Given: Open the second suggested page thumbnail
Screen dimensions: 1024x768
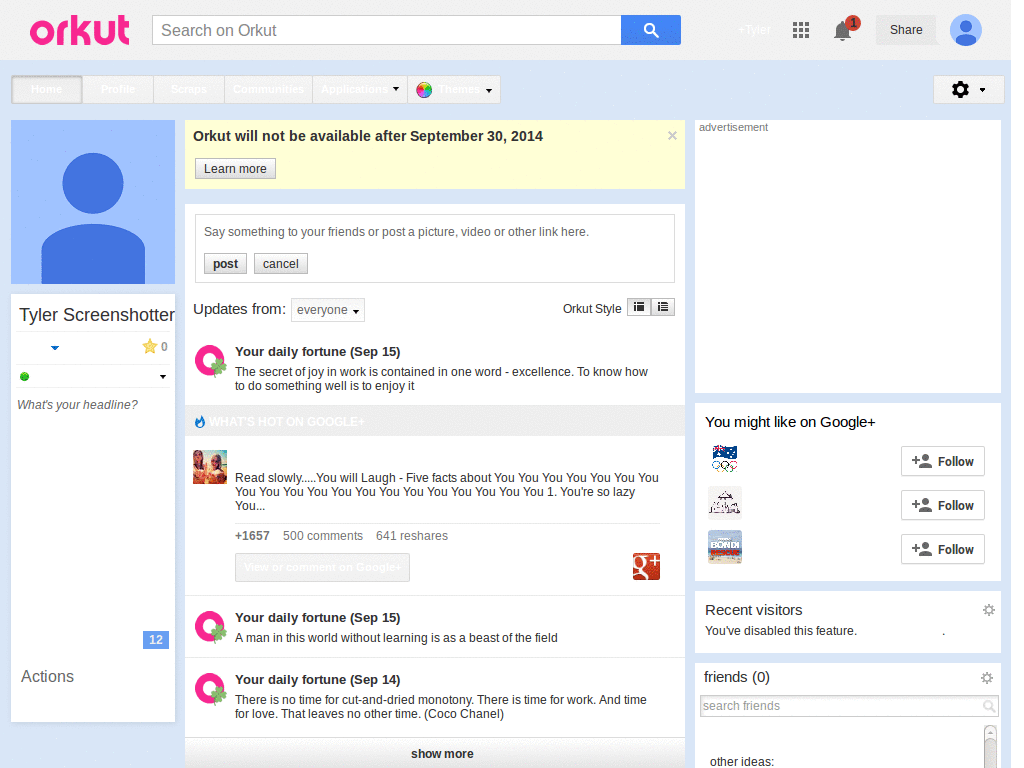Looking at the screenshot, I should [725, 503].
